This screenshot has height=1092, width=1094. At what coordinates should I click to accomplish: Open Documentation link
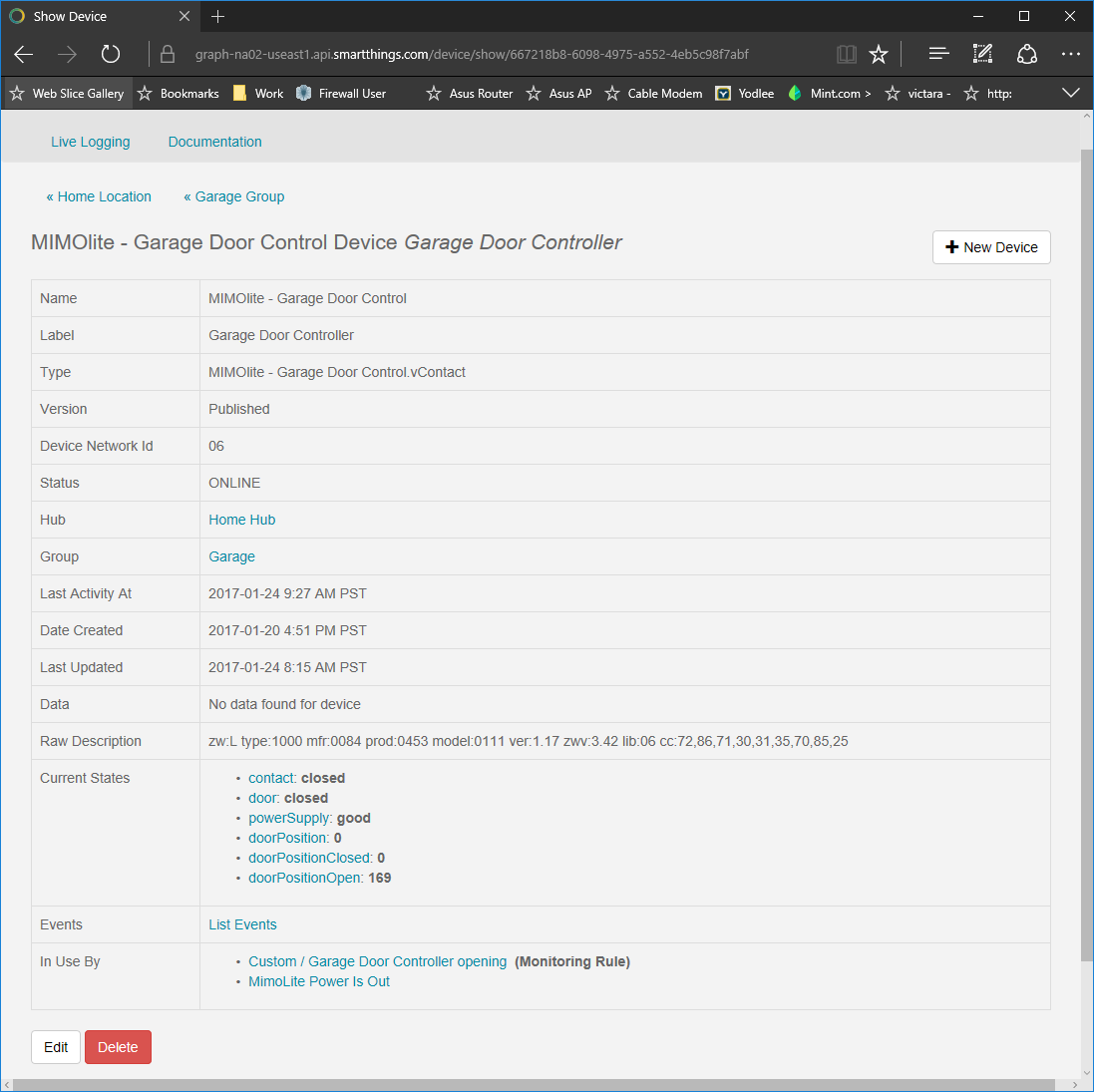(x=214, y=142)
